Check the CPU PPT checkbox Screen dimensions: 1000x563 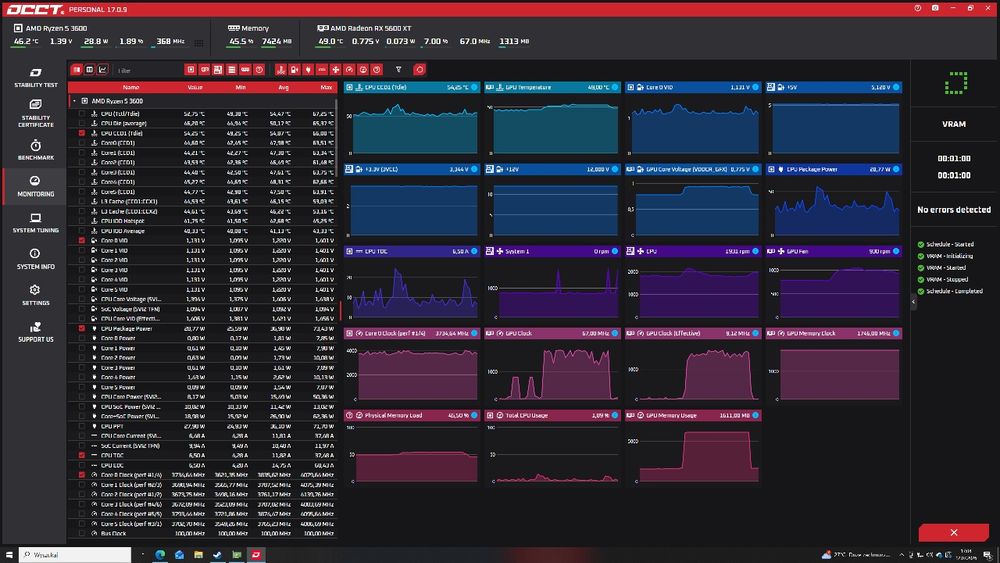(82, 426)
